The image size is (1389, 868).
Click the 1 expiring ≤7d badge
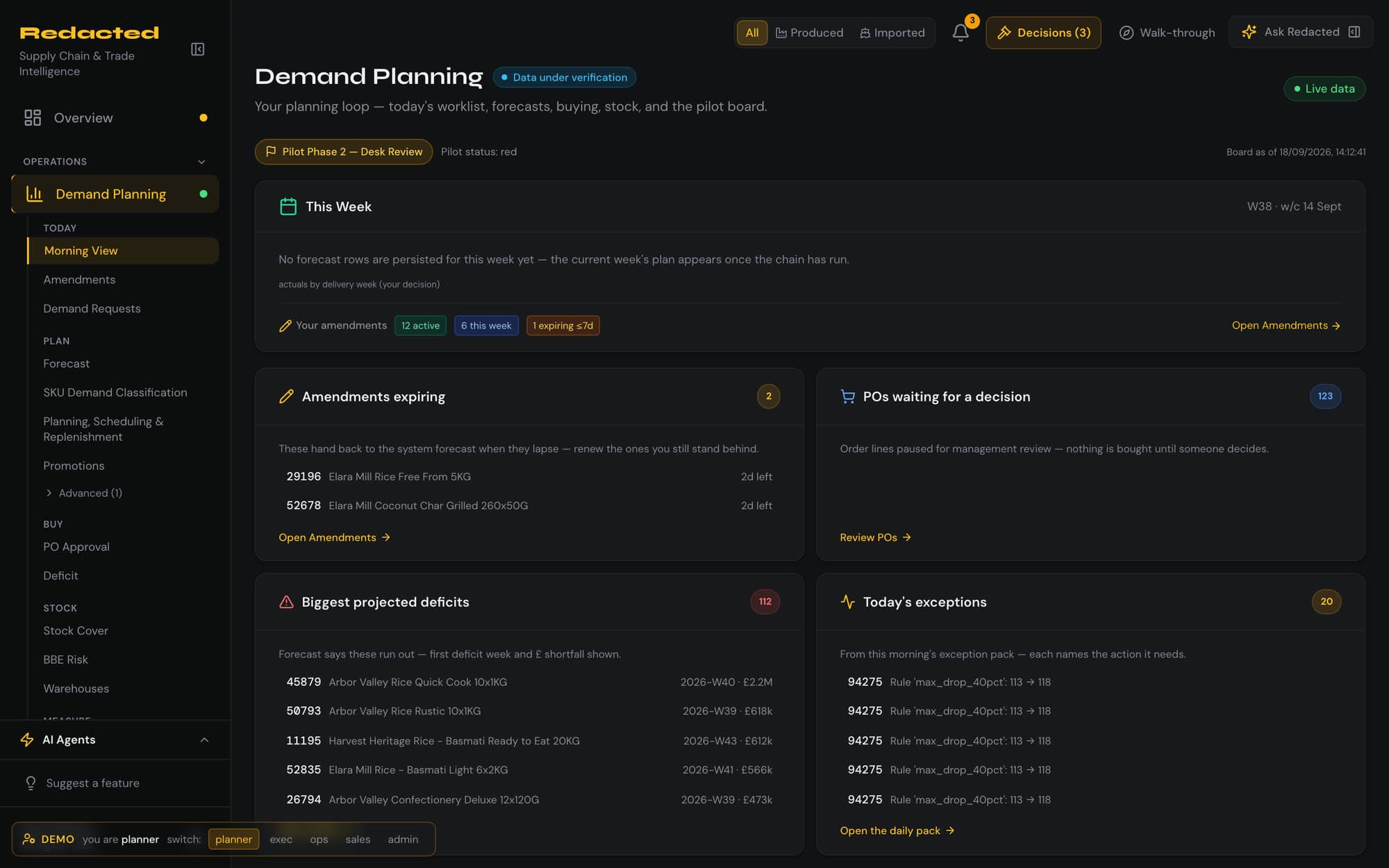563,326
